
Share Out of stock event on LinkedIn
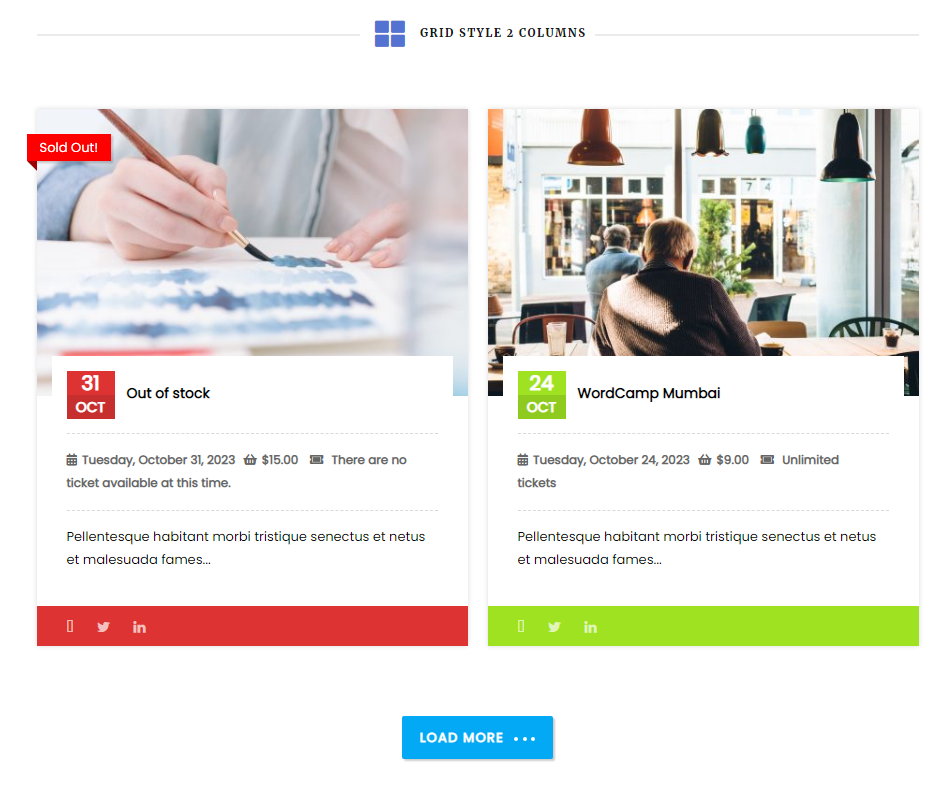tap(139, 627)
